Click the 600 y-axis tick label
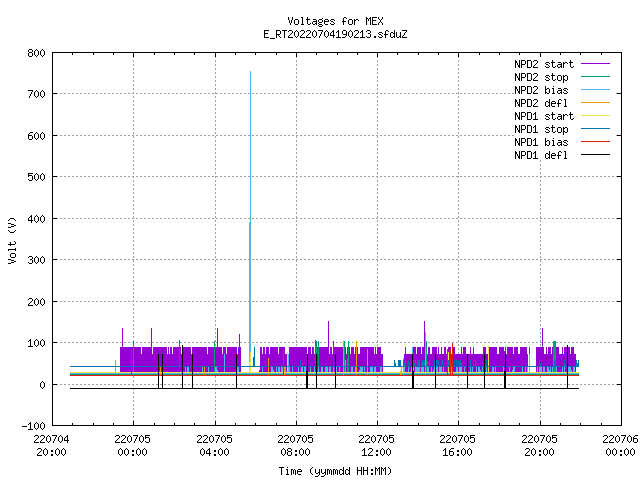 (x=36, y=136)
